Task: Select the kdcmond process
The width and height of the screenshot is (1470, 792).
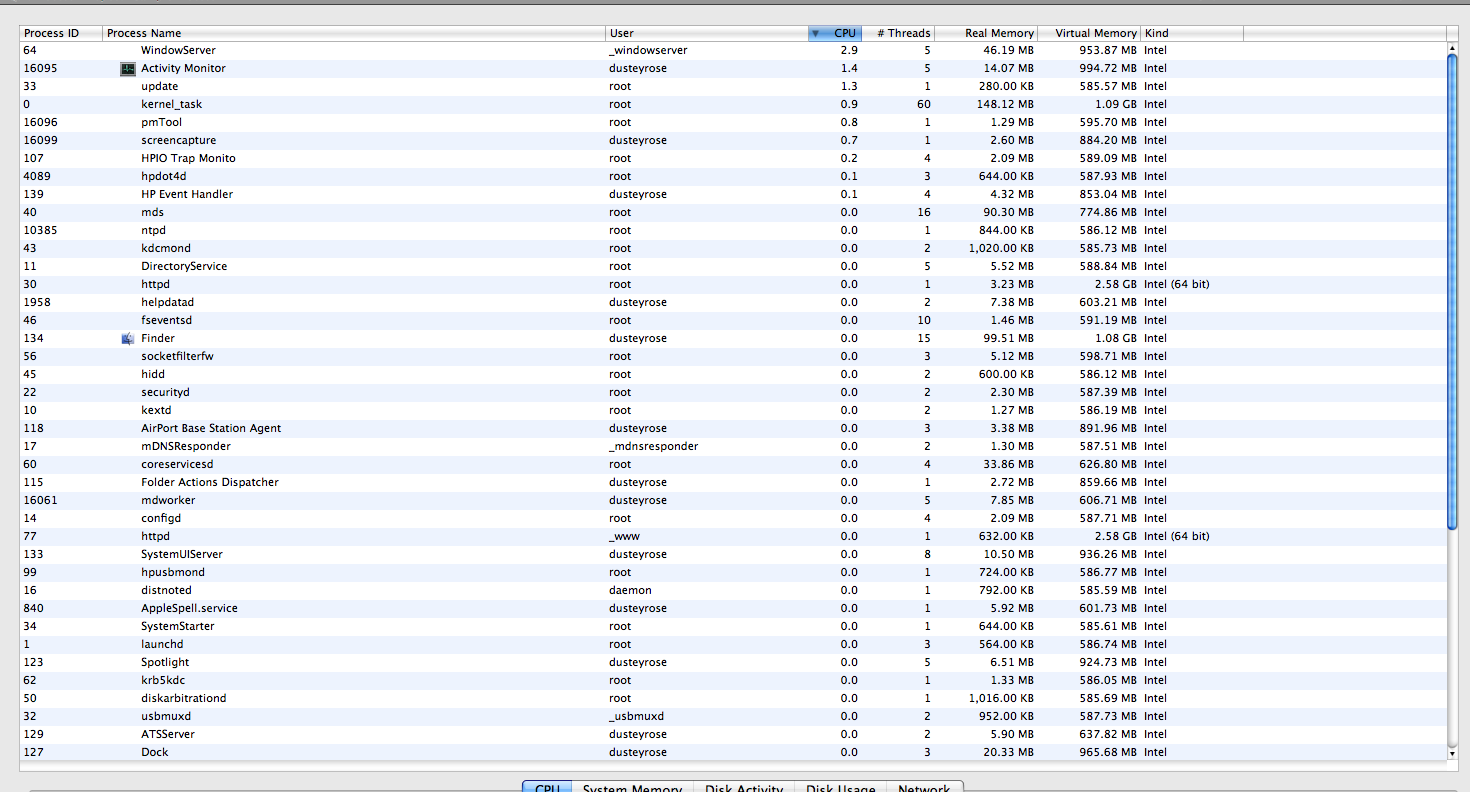Action: (733, 248)
